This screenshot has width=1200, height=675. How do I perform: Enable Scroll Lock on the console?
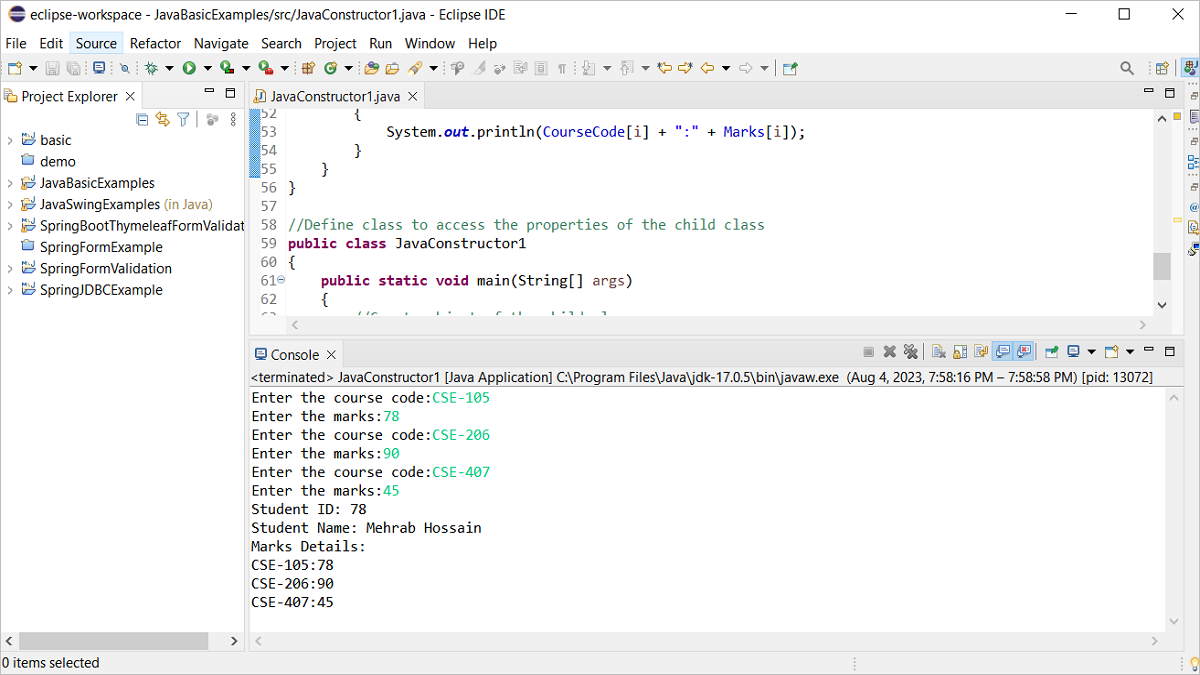pos(959,351)
